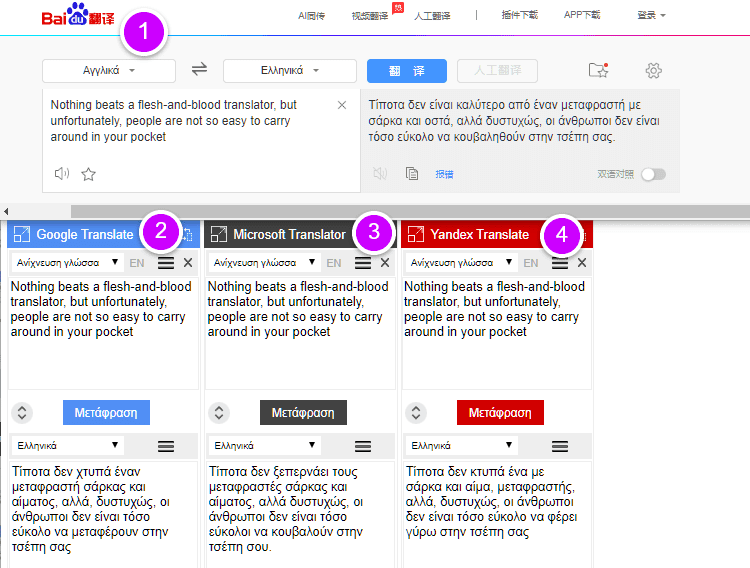This screenshot has width=750, height=568.
Task: Open Microsoft panel target Ελληνικά dropdown
Action: [265, 445]
